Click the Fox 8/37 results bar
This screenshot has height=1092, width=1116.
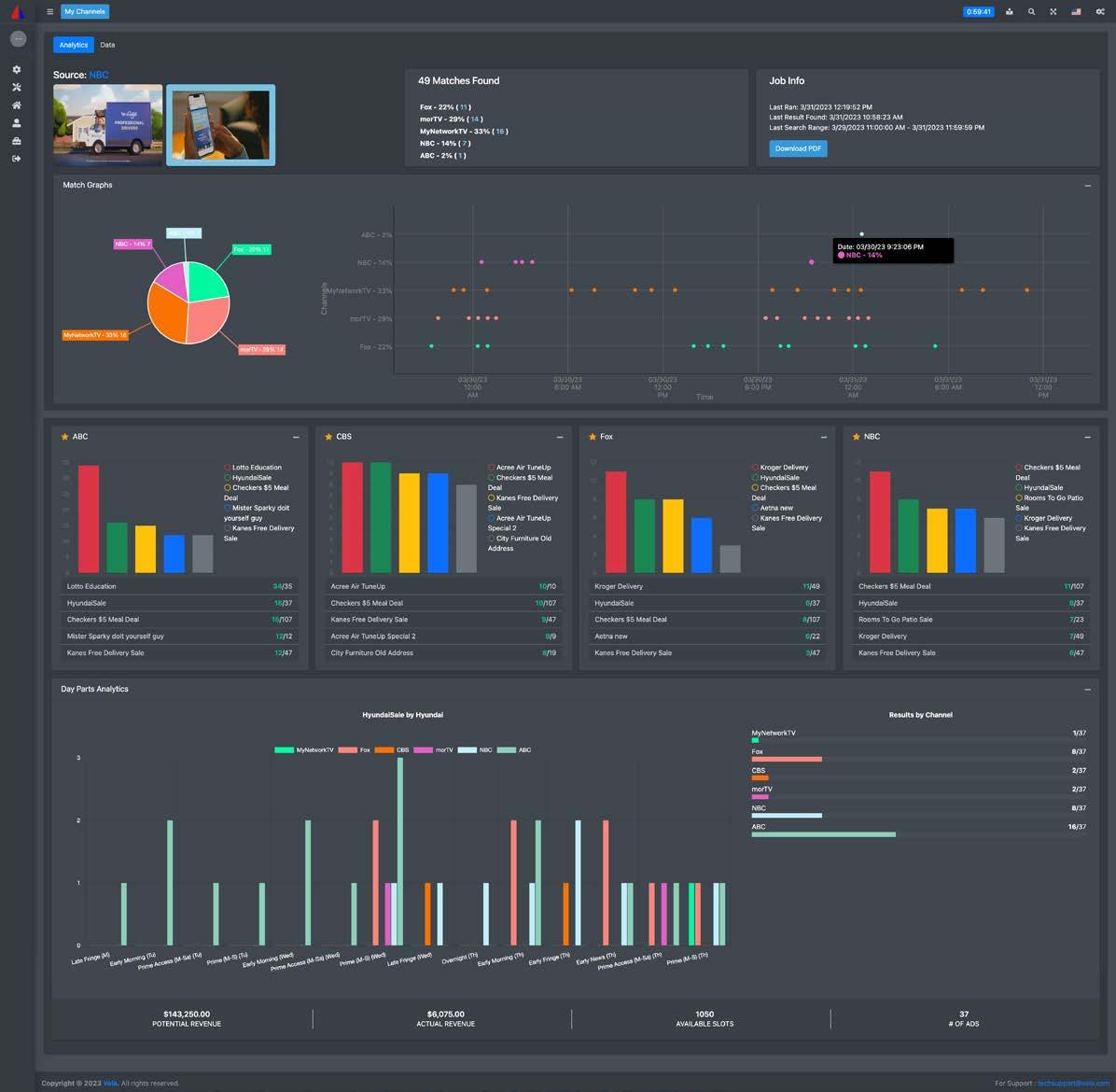click(787, 760)
